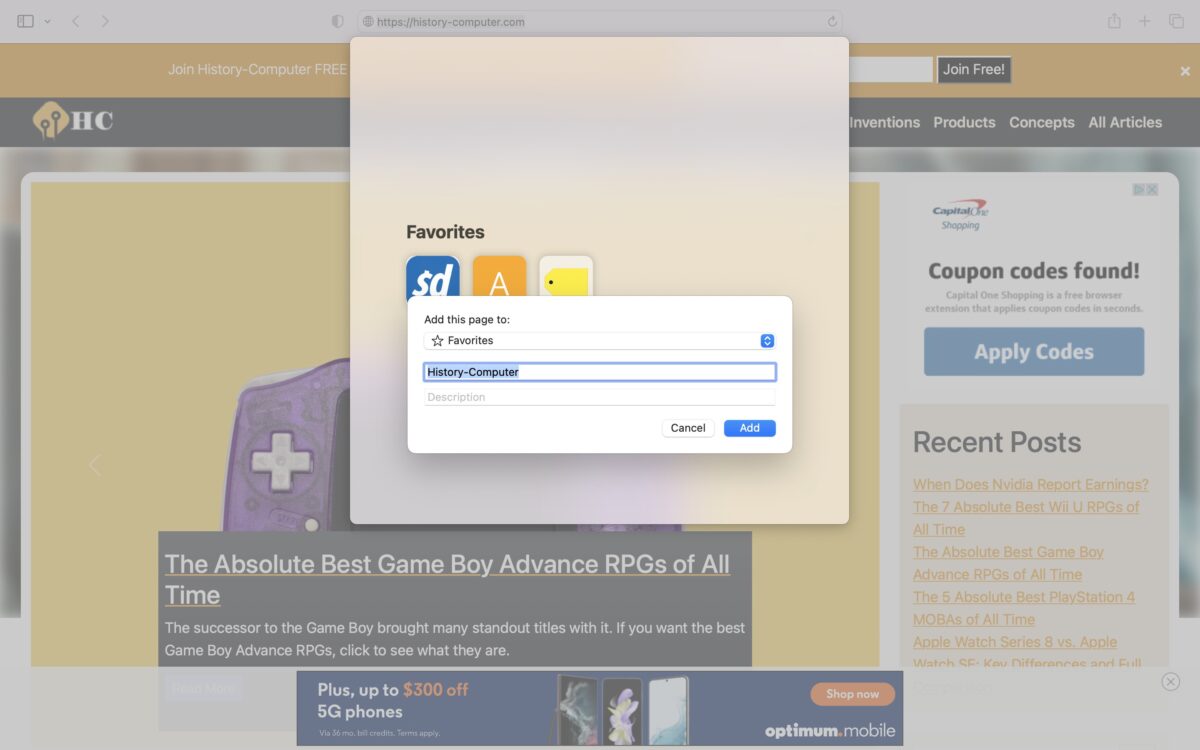The image size is (1200, 750).
Task: Open the All Articles menu item
Action: pos(1125,122)
